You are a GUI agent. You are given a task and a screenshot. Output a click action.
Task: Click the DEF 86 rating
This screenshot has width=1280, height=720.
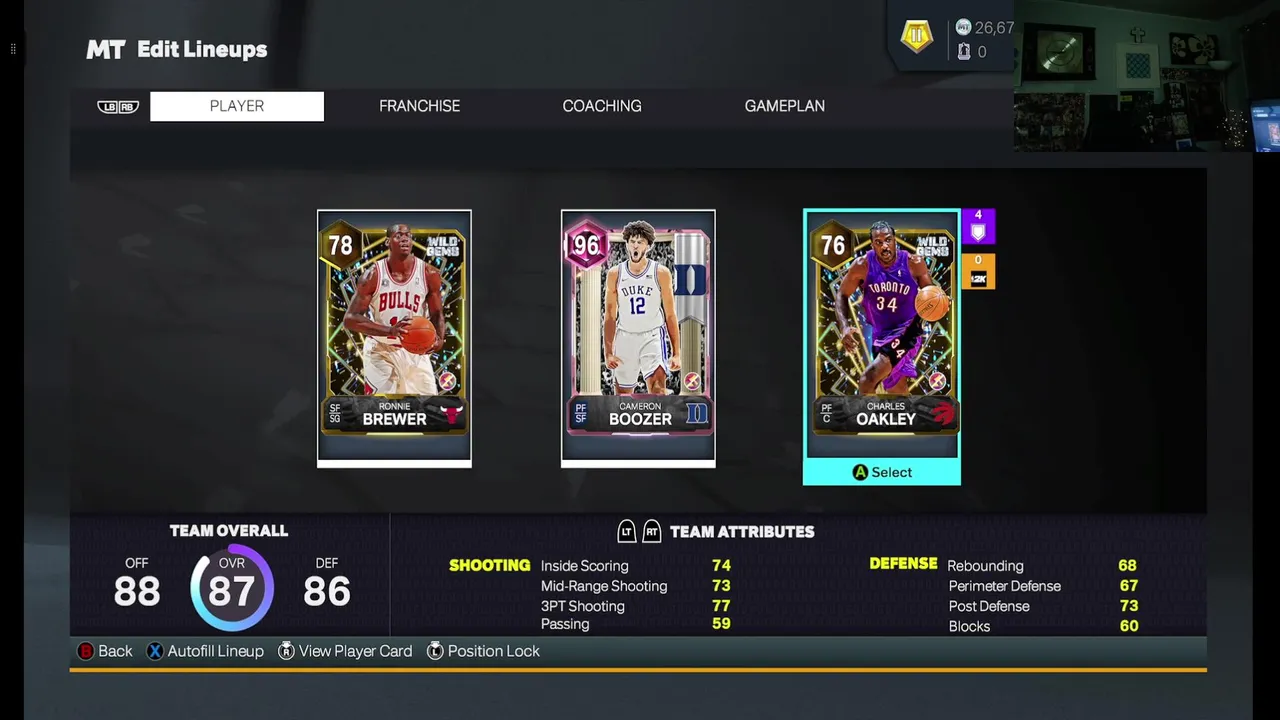[x=326, y=584]
